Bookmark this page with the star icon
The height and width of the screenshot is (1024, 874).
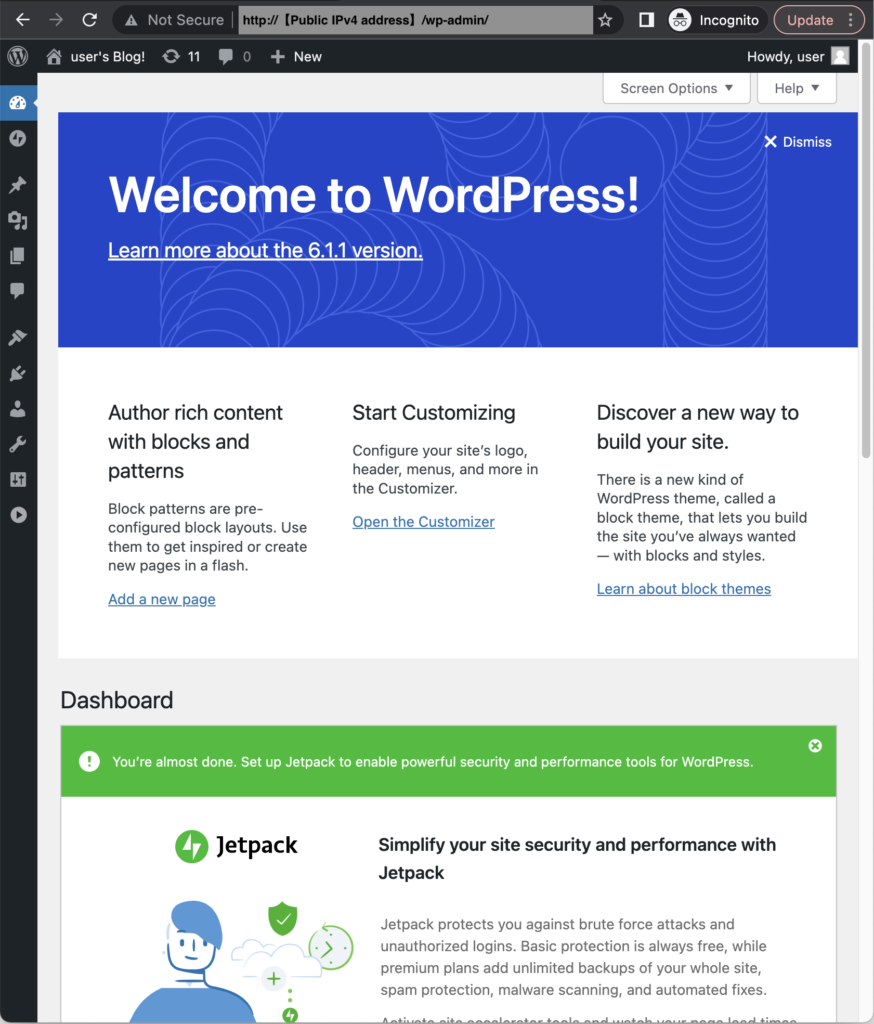pyautogui.click(x=606, y=20)
